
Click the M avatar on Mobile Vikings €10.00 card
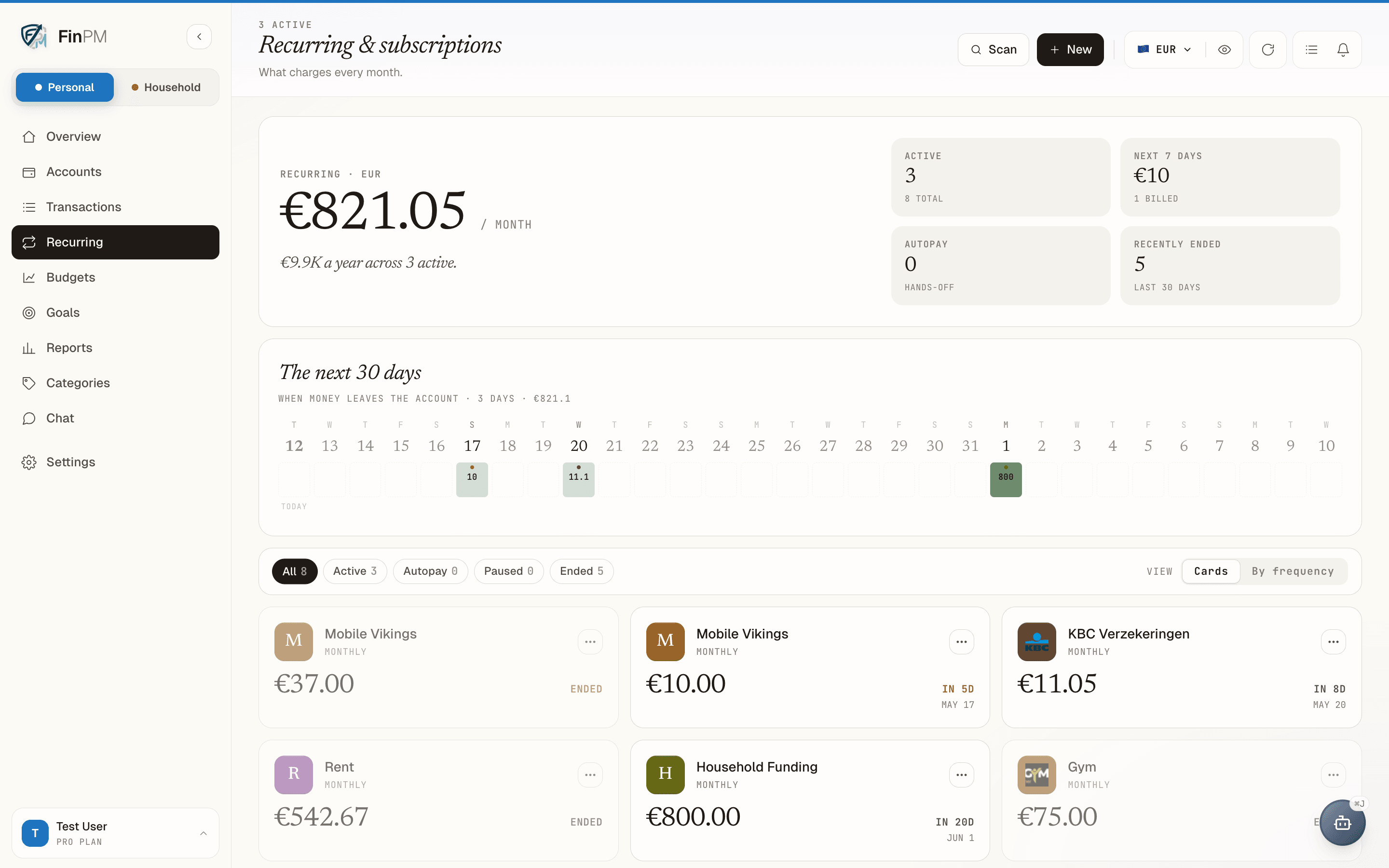coord(665,642)
